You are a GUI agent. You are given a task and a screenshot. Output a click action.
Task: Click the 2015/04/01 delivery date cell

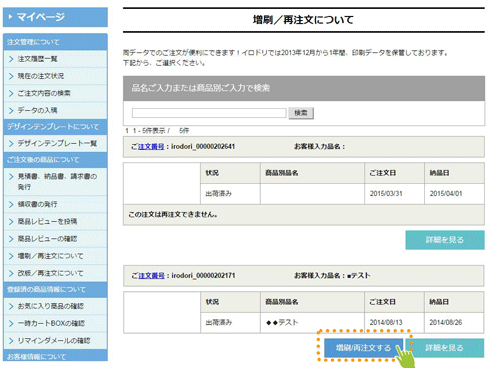pos(454,194)
